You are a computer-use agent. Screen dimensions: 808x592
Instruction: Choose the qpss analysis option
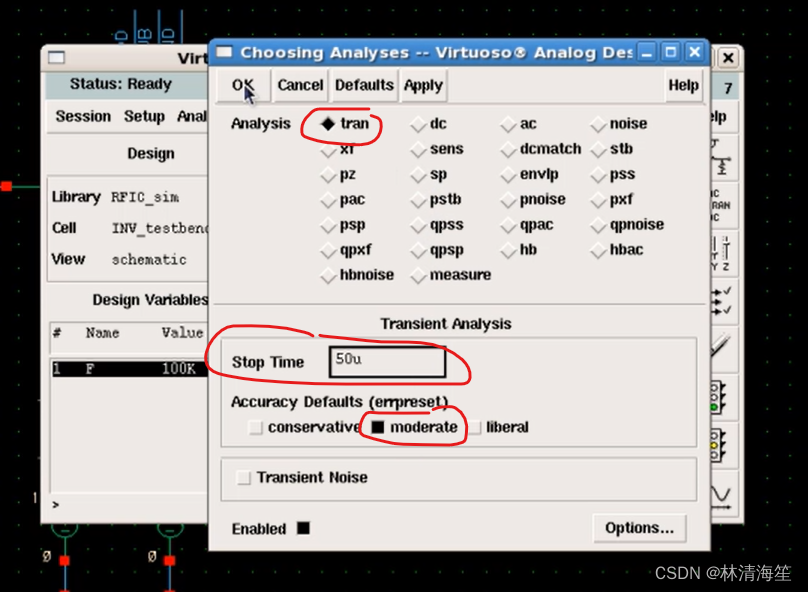point(418,225)
